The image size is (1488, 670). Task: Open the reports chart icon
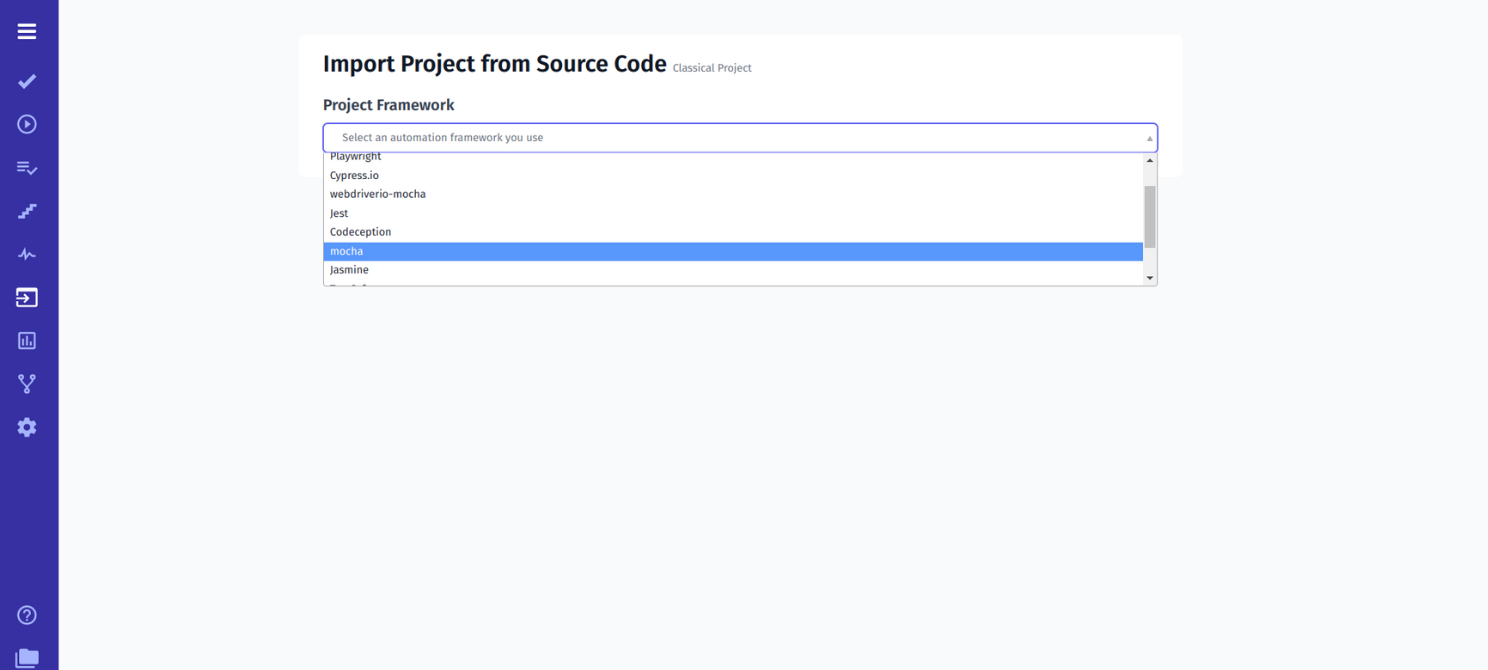tap(26, 340)
